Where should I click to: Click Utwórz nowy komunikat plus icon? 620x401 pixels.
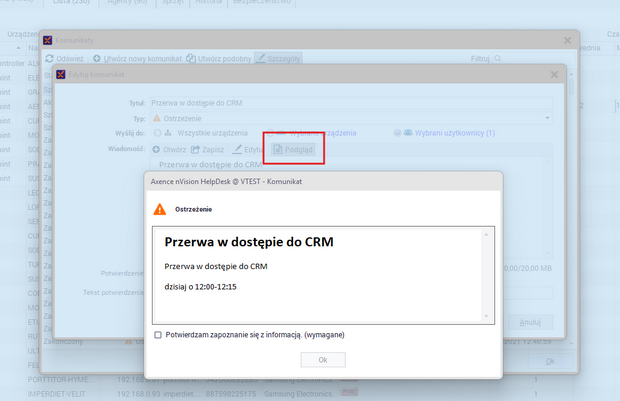[x=96, y=59]
